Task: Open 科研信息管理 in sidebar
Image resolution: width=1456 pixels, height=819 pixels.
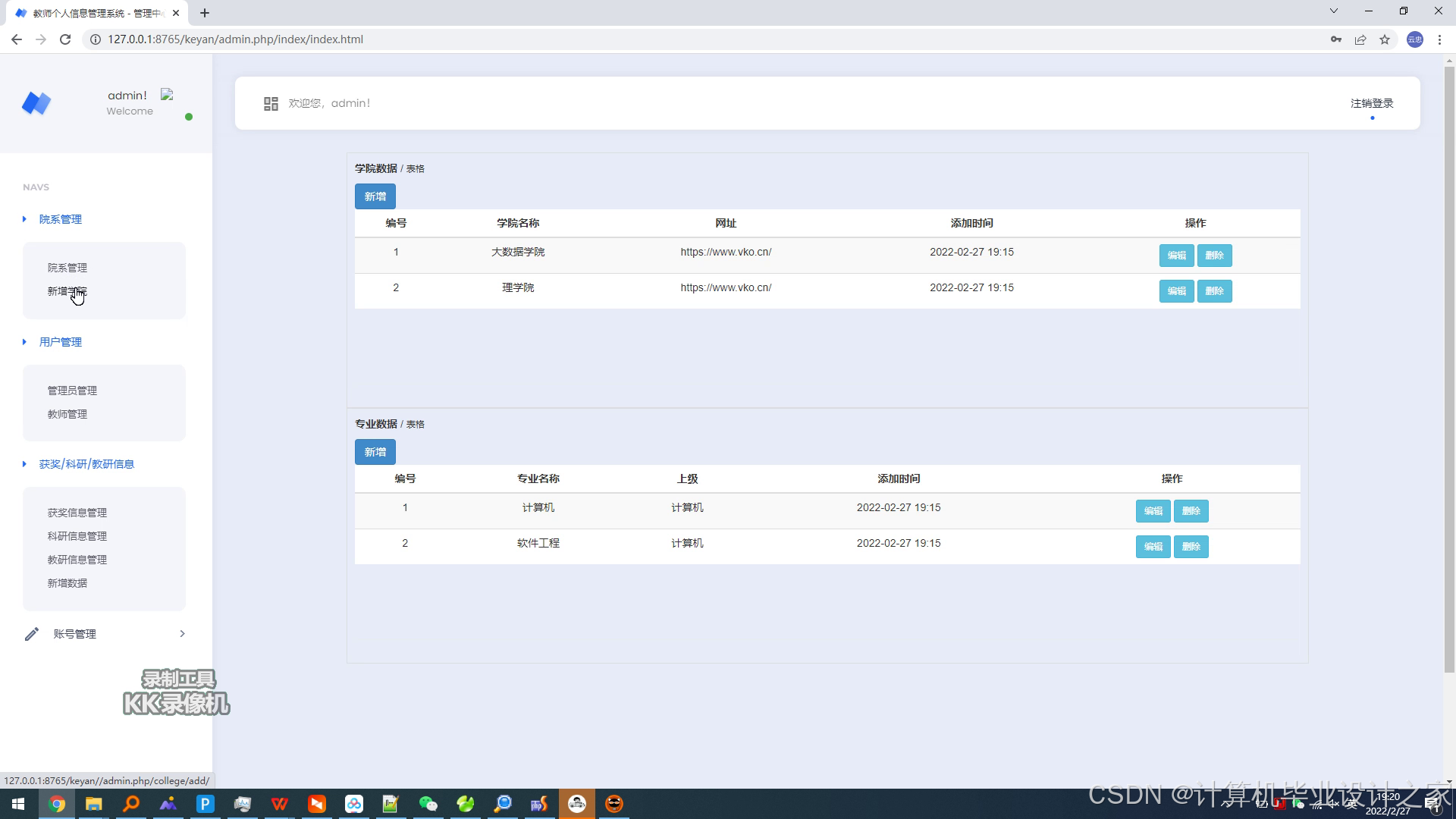Action: [x=77, y=536]
